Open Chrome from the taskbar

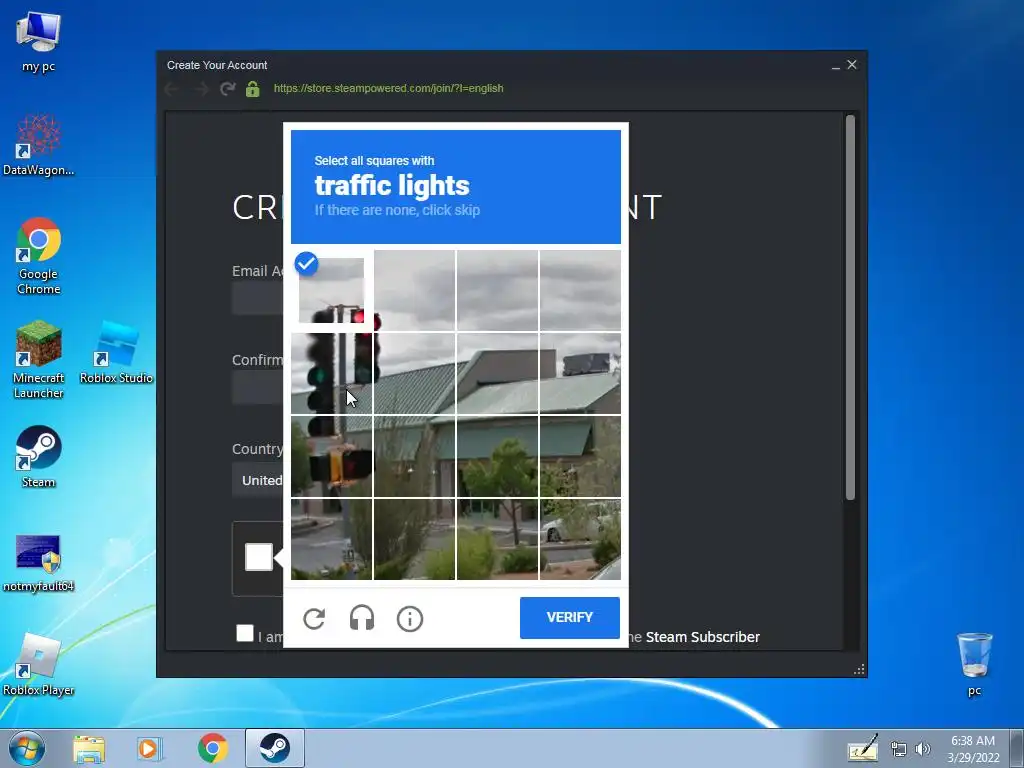pos(212,748)
